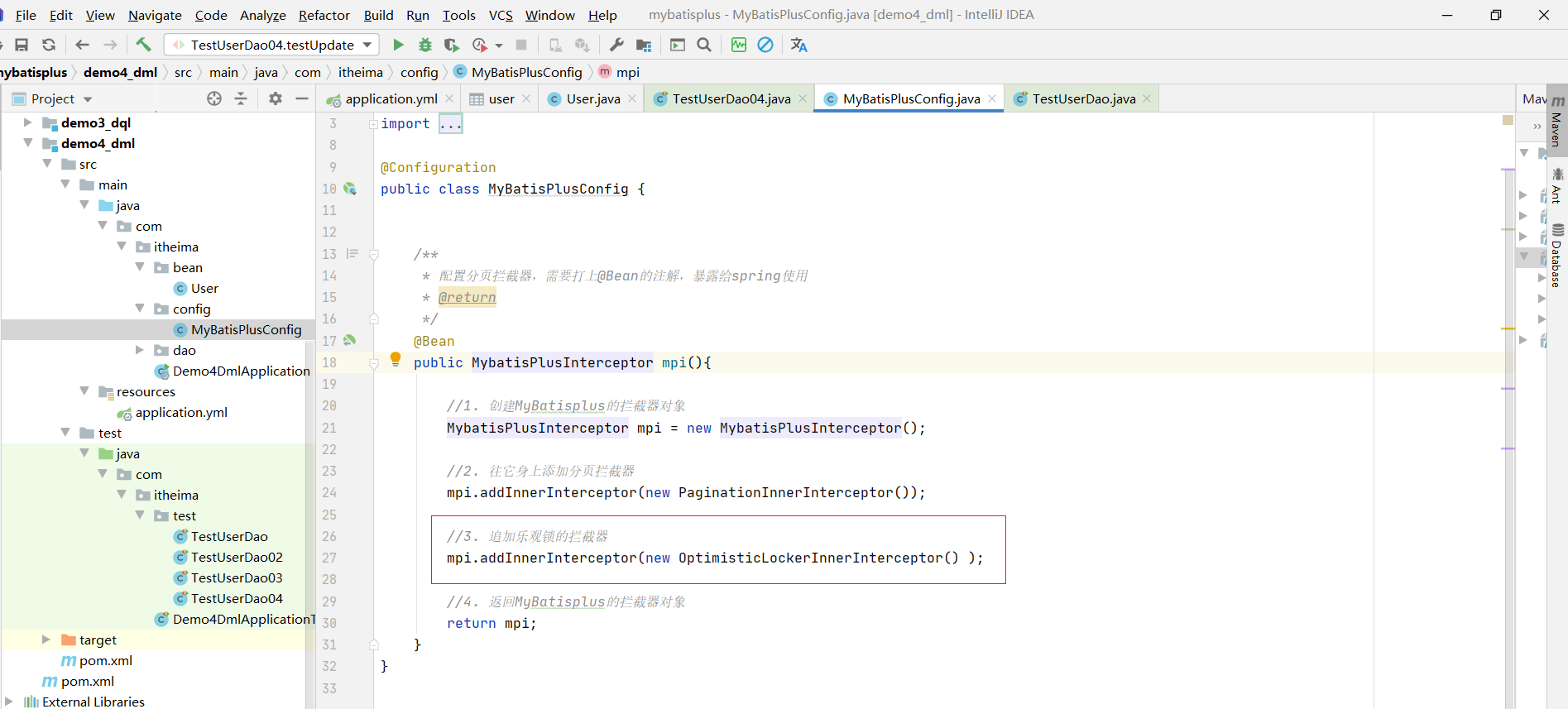1568x709 pixels.
Task: Expand the target folder node
Action: (46, 640)
